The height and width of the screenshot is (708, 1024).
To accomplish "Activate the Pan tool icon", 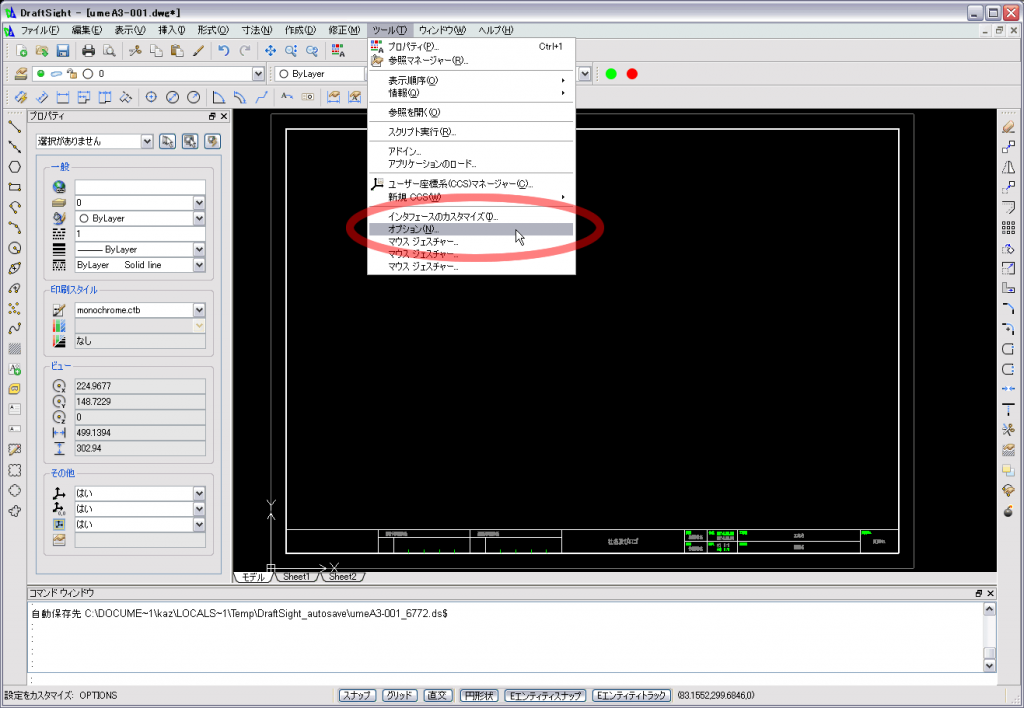I will point(270,51).
